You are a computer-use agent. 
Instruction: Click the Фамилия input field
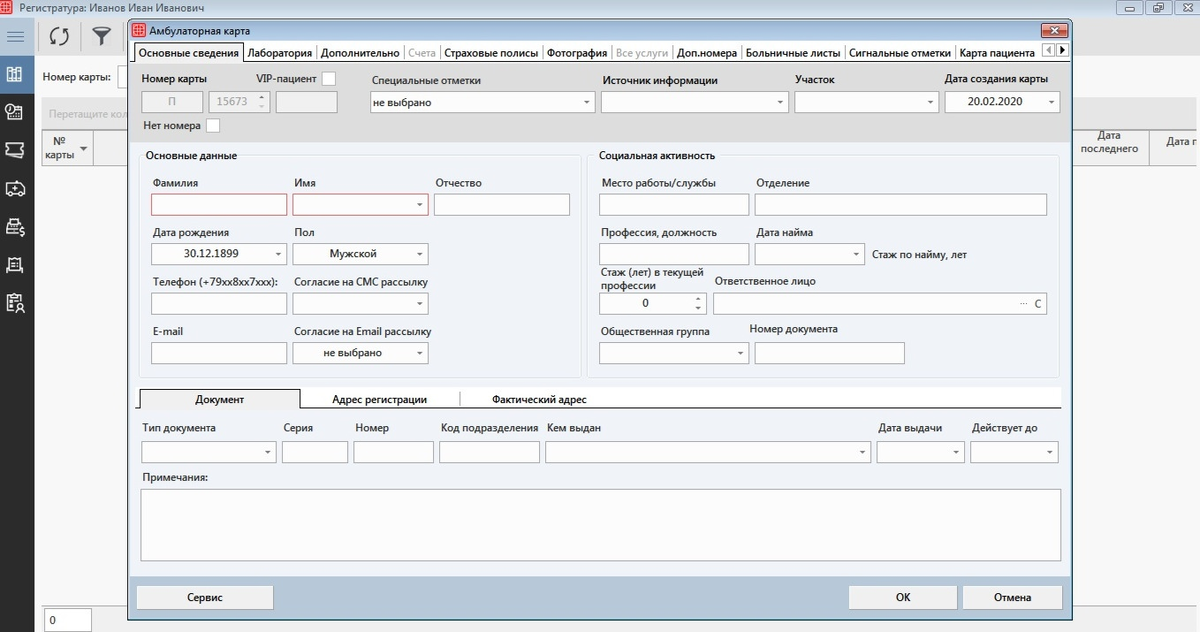pyautogui.click(x=219, y=205)
